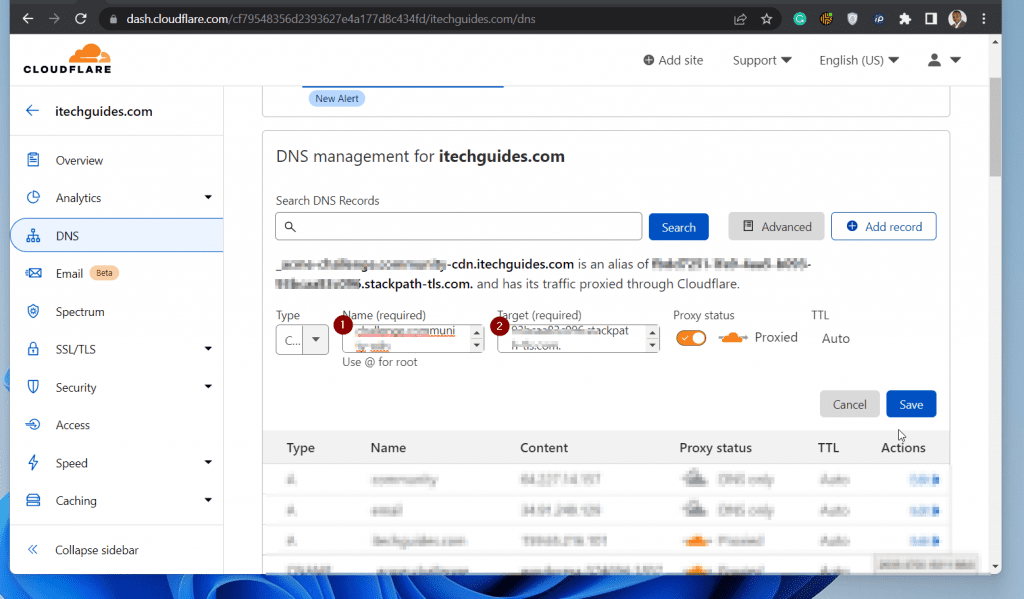Open the English (US) language dropdown
This screenshot has width=1024, height=599.
[859, 60]
